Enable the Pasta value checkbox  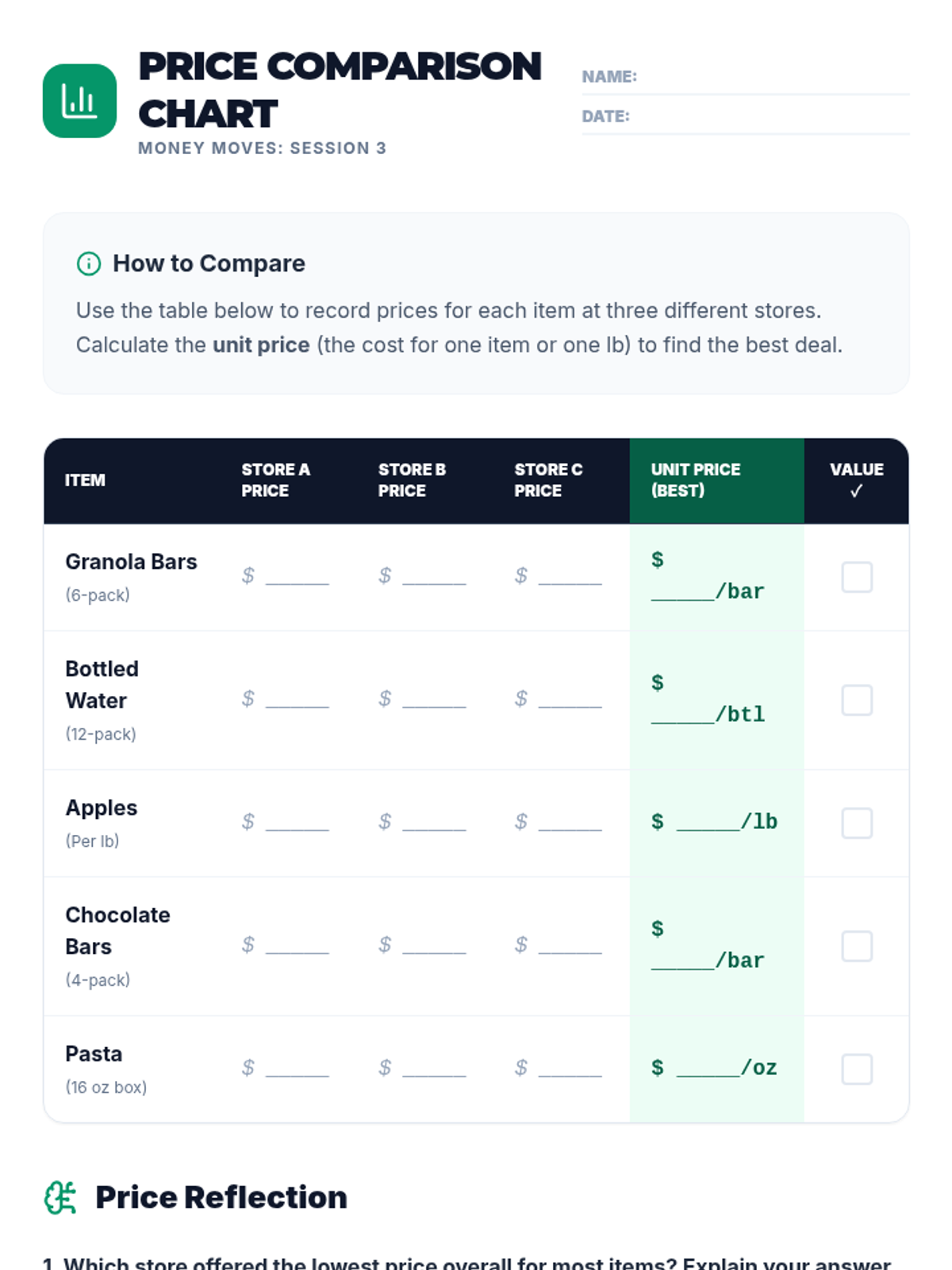[857, 1069]
